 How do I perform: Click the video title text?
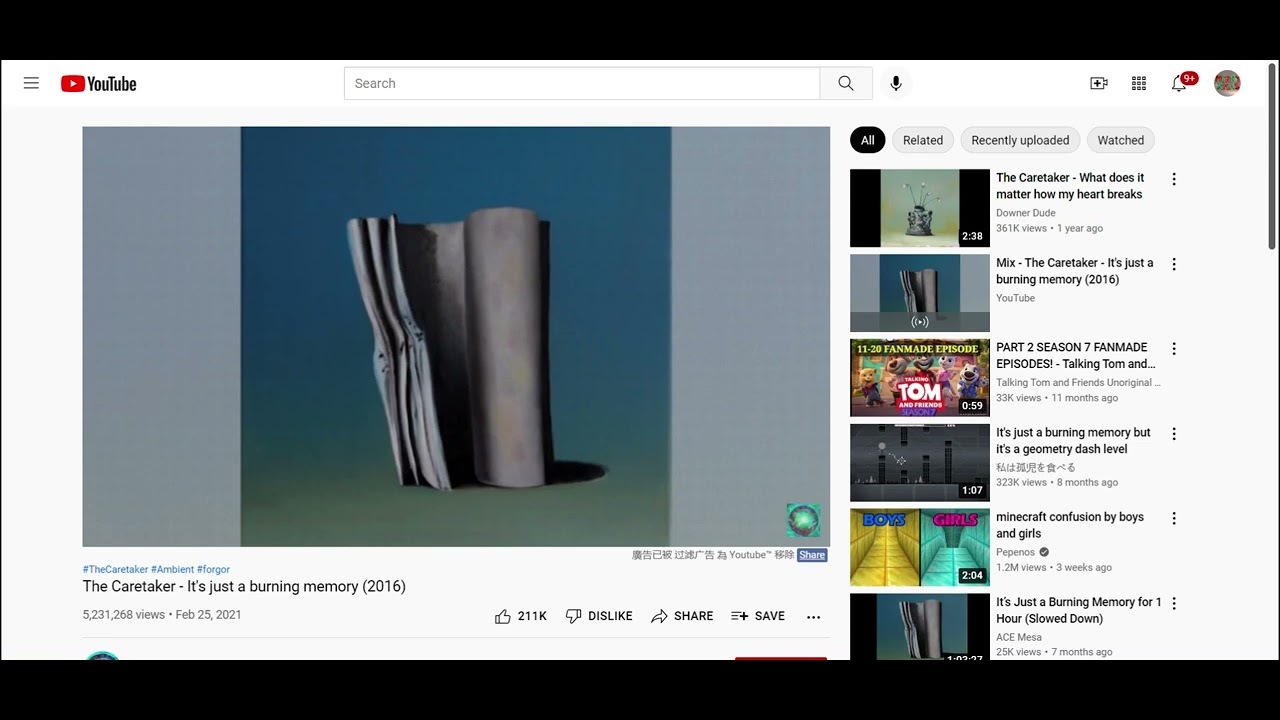click(x=244, y=587)
